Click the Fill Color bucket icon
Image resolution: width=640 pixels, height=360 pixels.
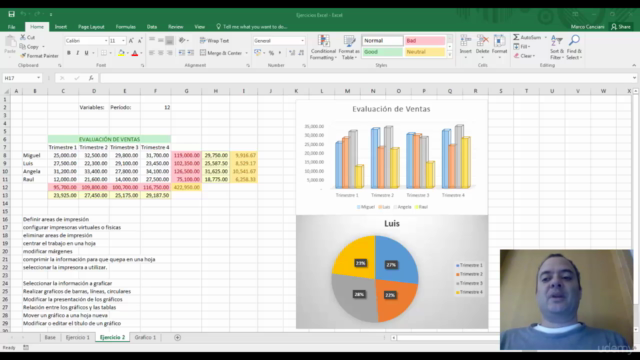pyautogui.click(x=121, y=53)
